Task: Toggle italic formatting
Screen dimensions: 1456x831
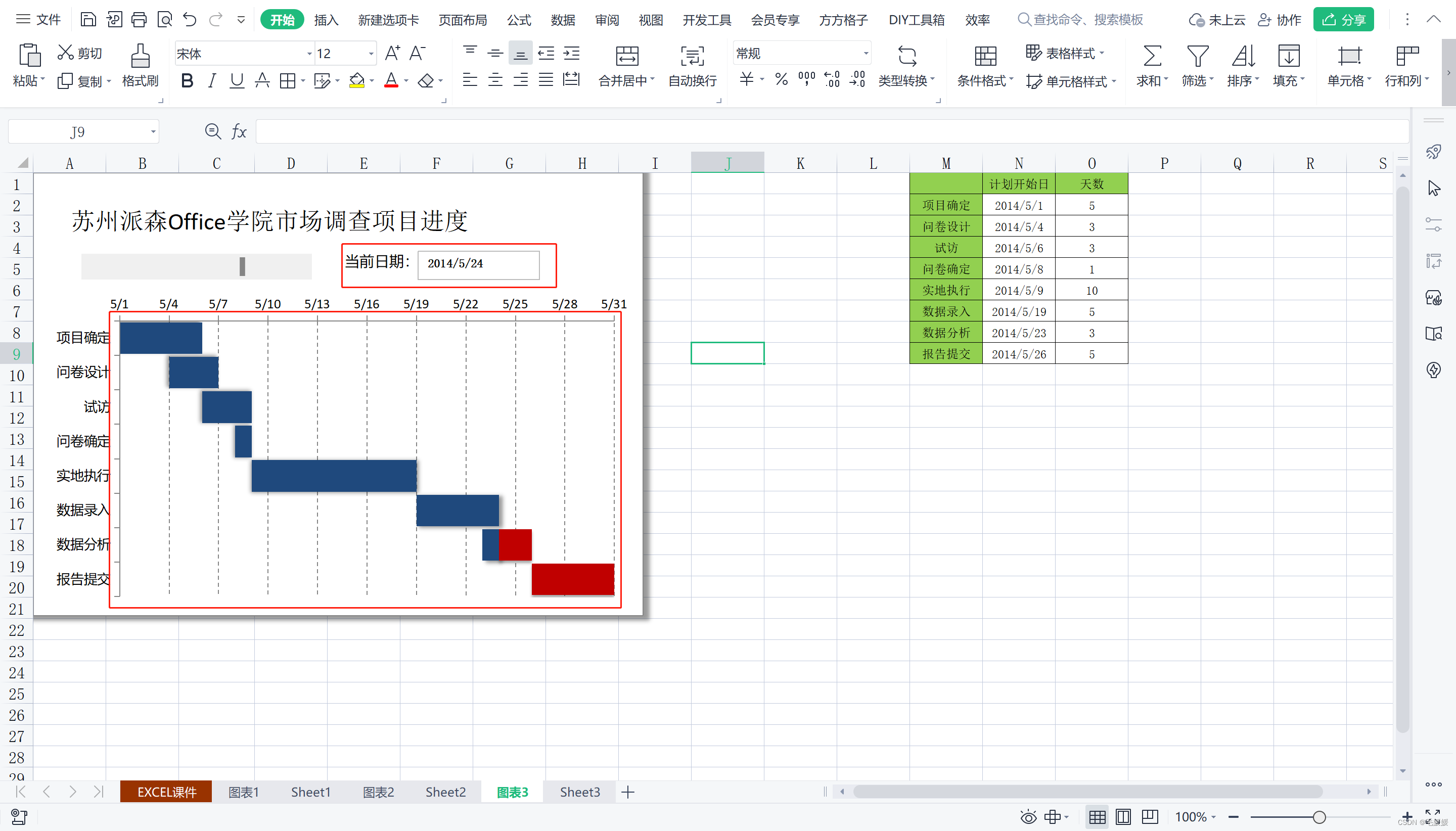Action: [x=212, y=80]
